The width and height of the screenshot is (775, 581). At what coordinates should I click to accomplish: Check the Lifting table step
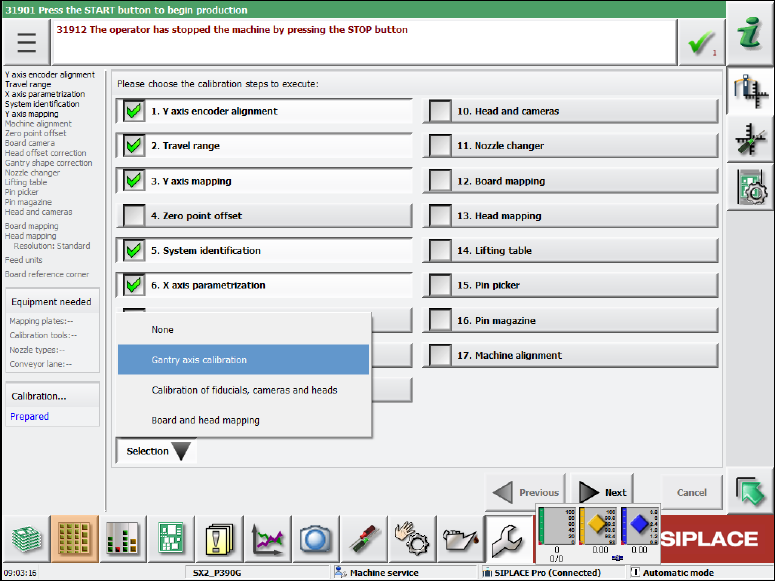coord(440,250)
